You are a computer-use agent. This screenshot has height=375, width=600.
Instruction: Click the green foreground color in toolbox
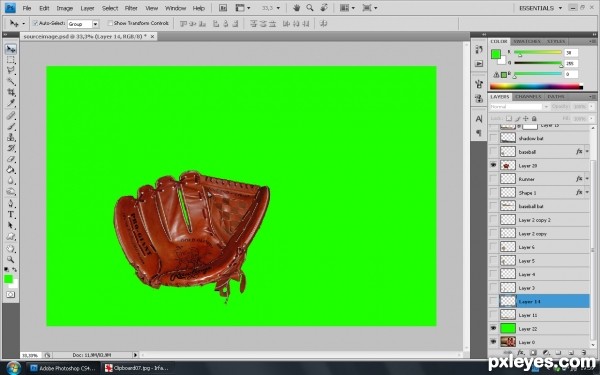tap(8, 279)
